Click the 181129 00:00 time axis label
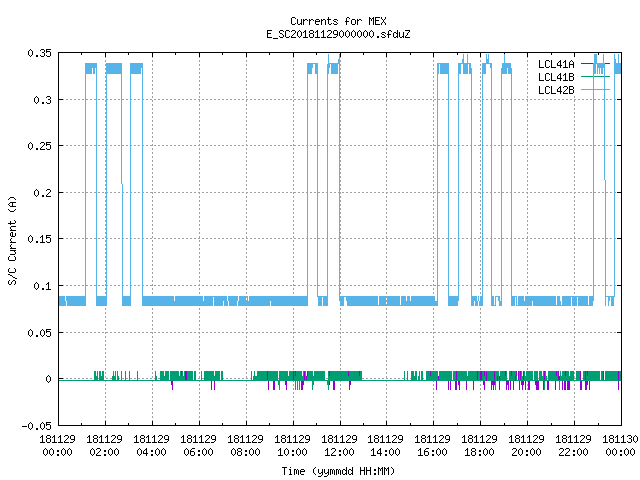640x480 pixels. [x=58, y=446]
